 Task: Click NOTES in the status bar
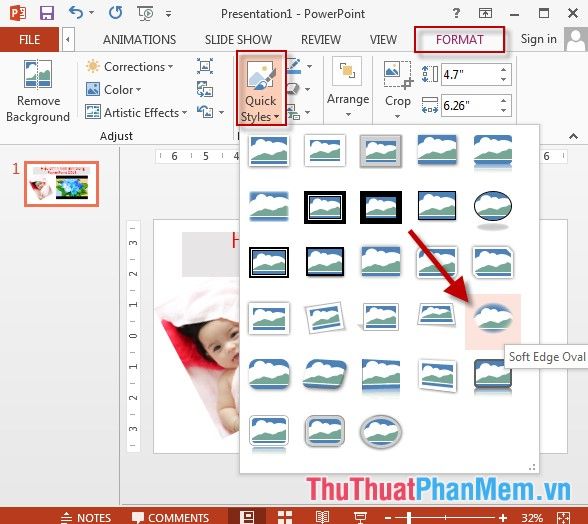pos(86,518)
